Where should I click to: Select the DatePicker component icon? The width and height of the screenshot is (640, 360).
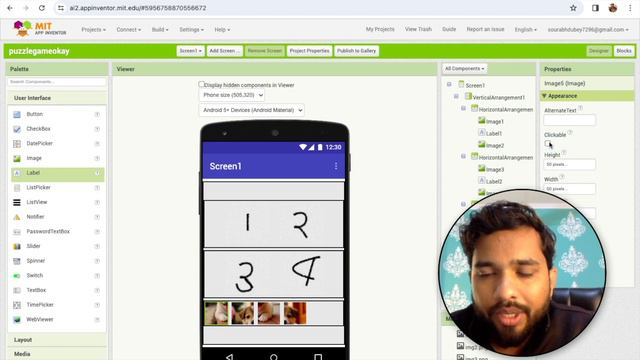(17, 144)
